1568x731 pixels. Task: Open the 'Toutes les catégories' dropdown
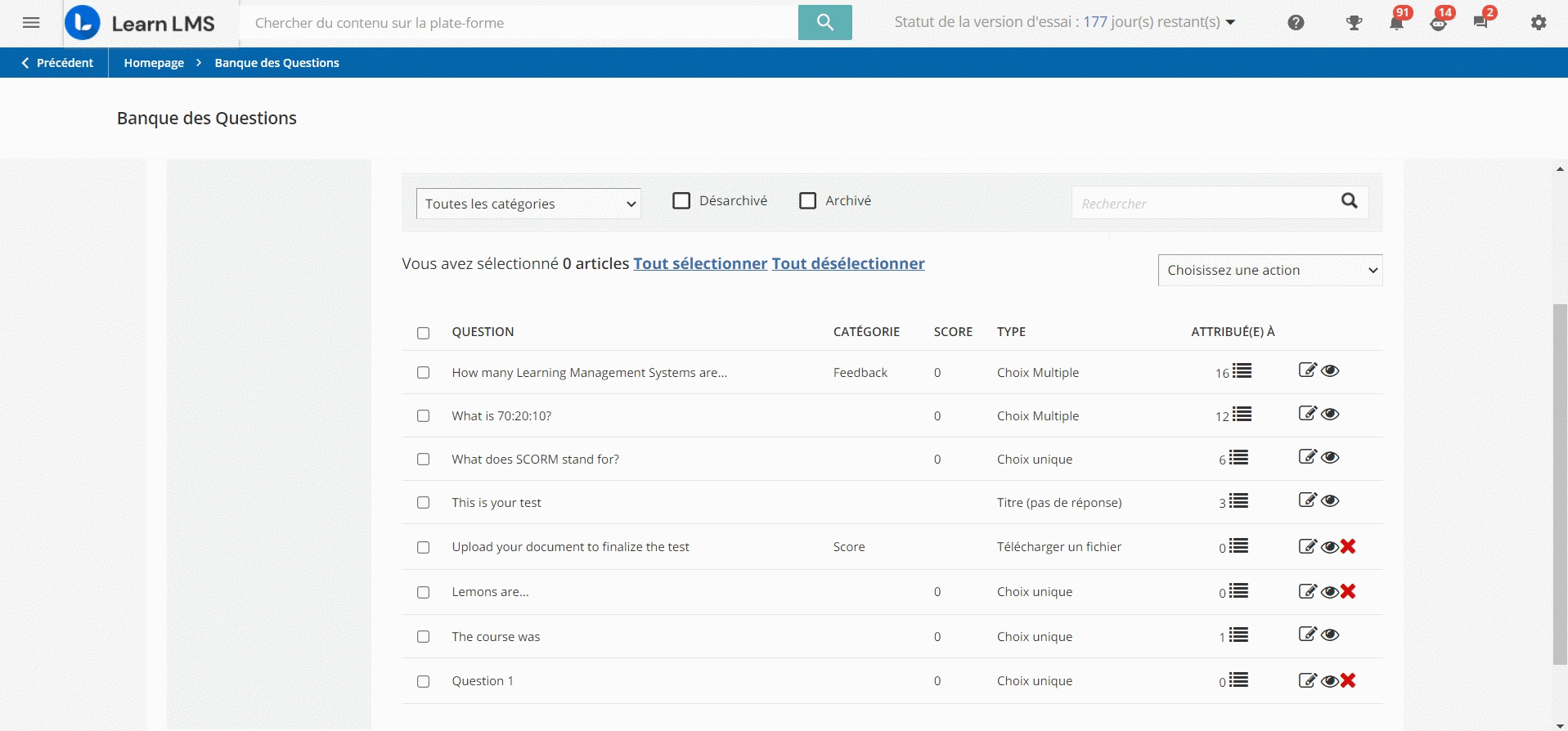point(528,204)
